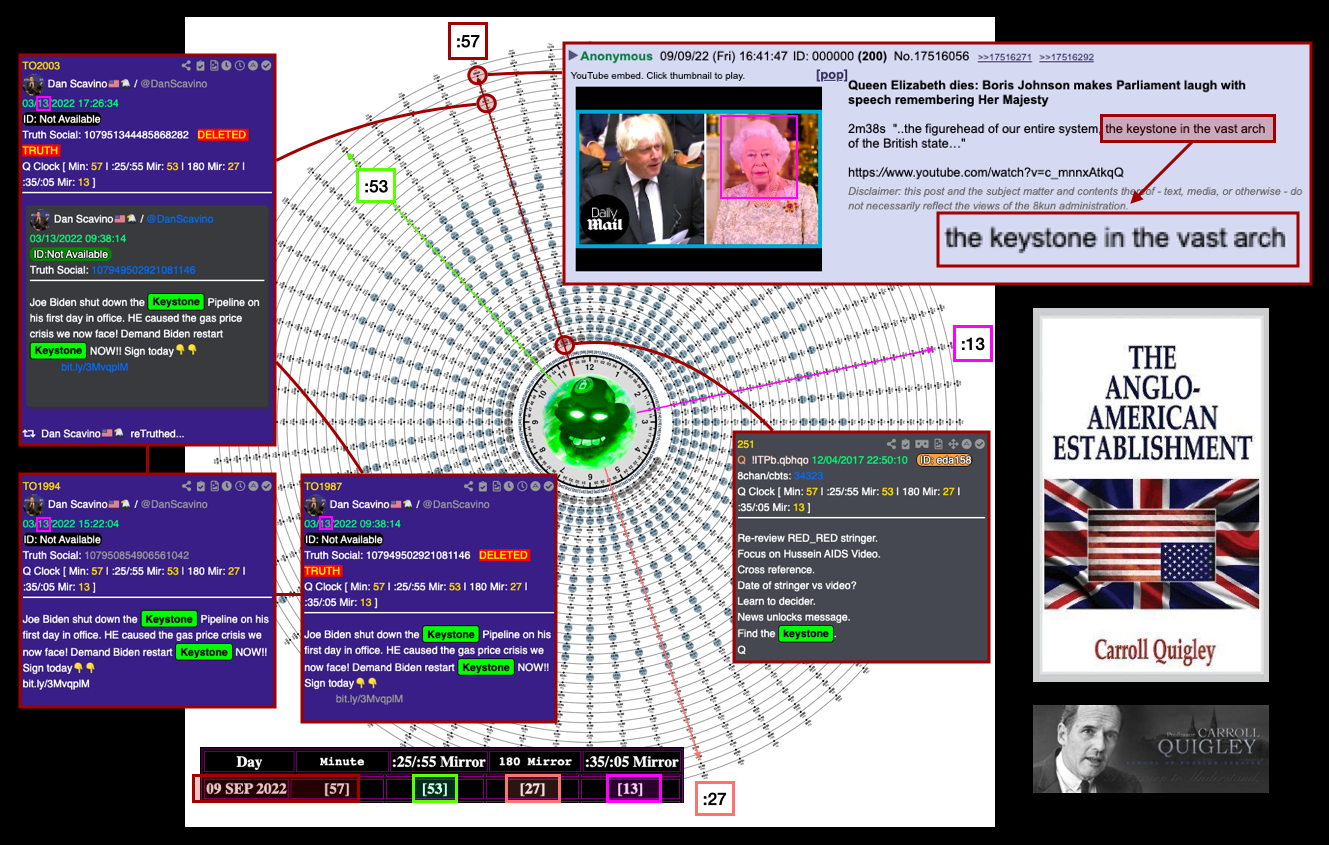Click post number TO1987 title
Image resolution: width=1329 pixels, height=845 pixels.
tap(323, 487)
